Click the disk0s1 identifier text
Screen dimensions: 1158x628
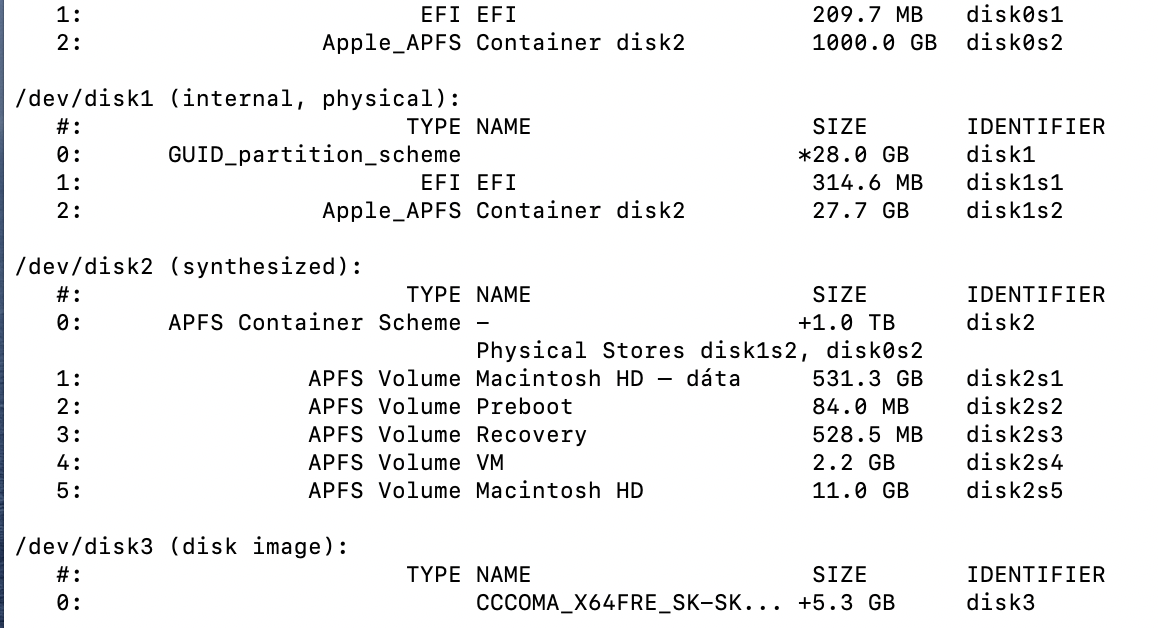[x=1014, y=15]
